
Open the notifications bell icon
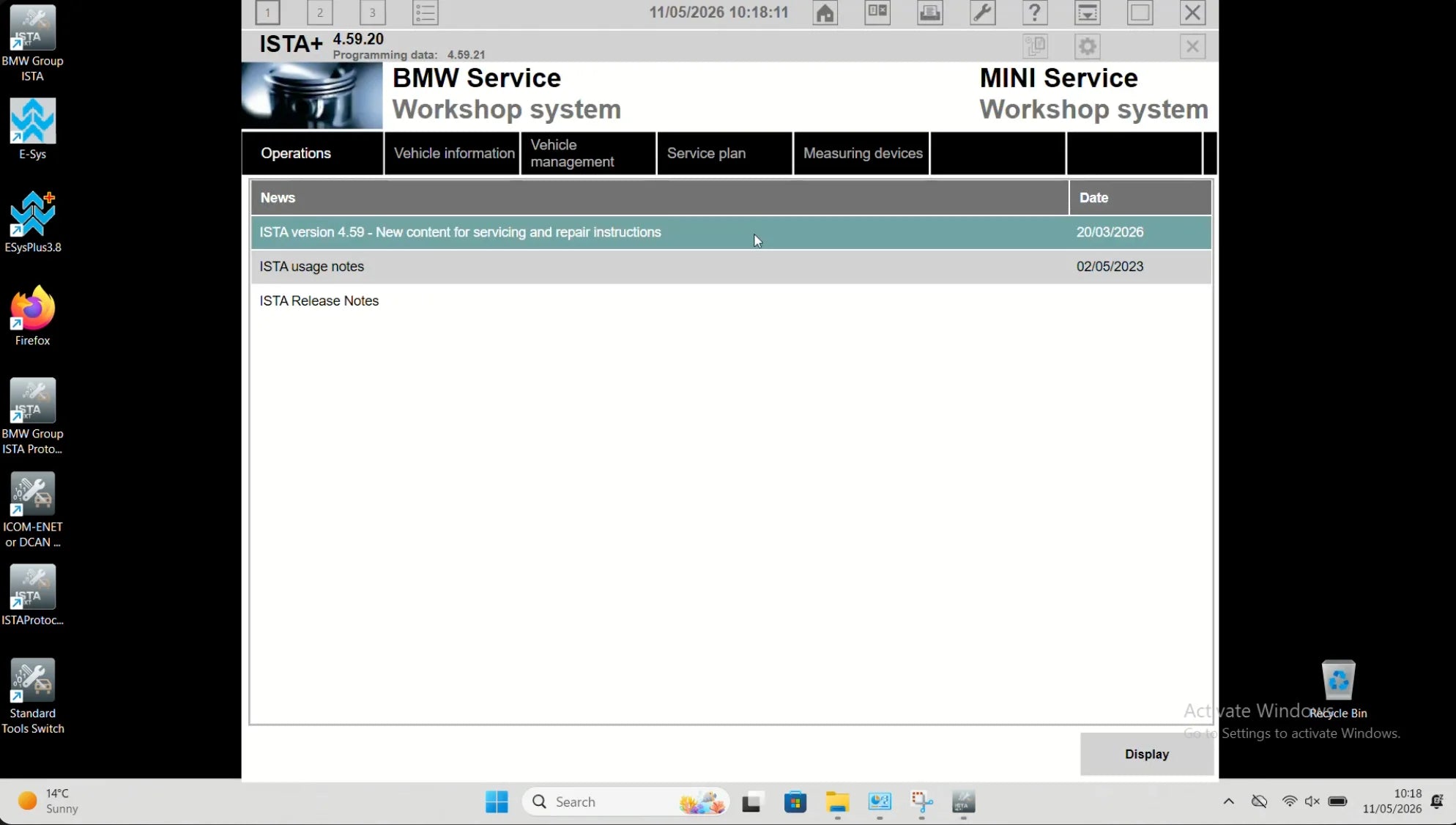coord(1437,802)
